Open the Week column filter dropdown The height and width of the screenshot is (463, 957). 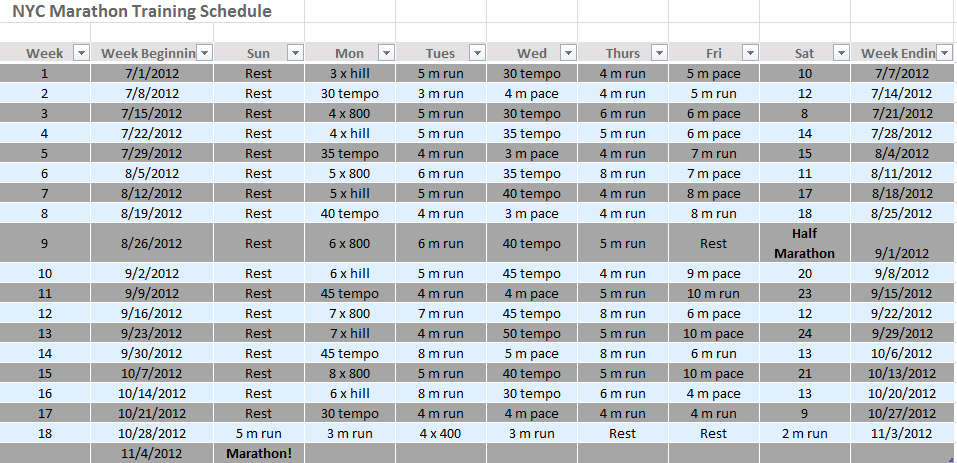(x=82, y=53)
